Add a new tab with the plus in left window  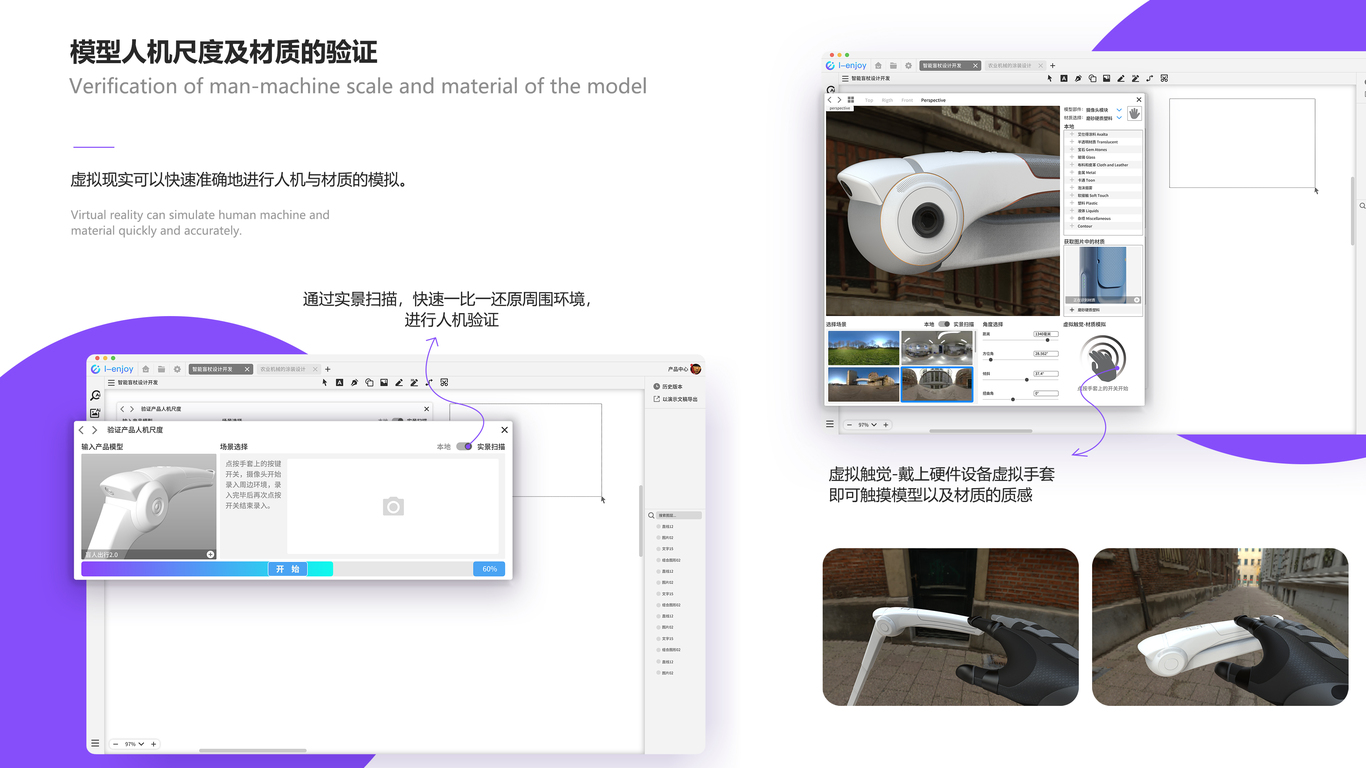point(327,369)
